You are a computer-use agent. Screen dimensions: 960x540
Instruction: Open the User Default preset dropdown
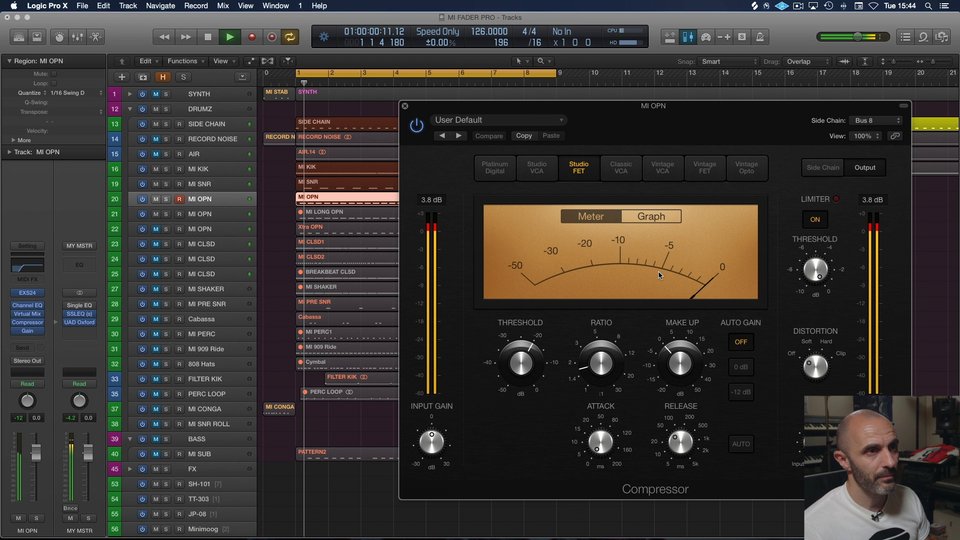[x=498, y=120]
